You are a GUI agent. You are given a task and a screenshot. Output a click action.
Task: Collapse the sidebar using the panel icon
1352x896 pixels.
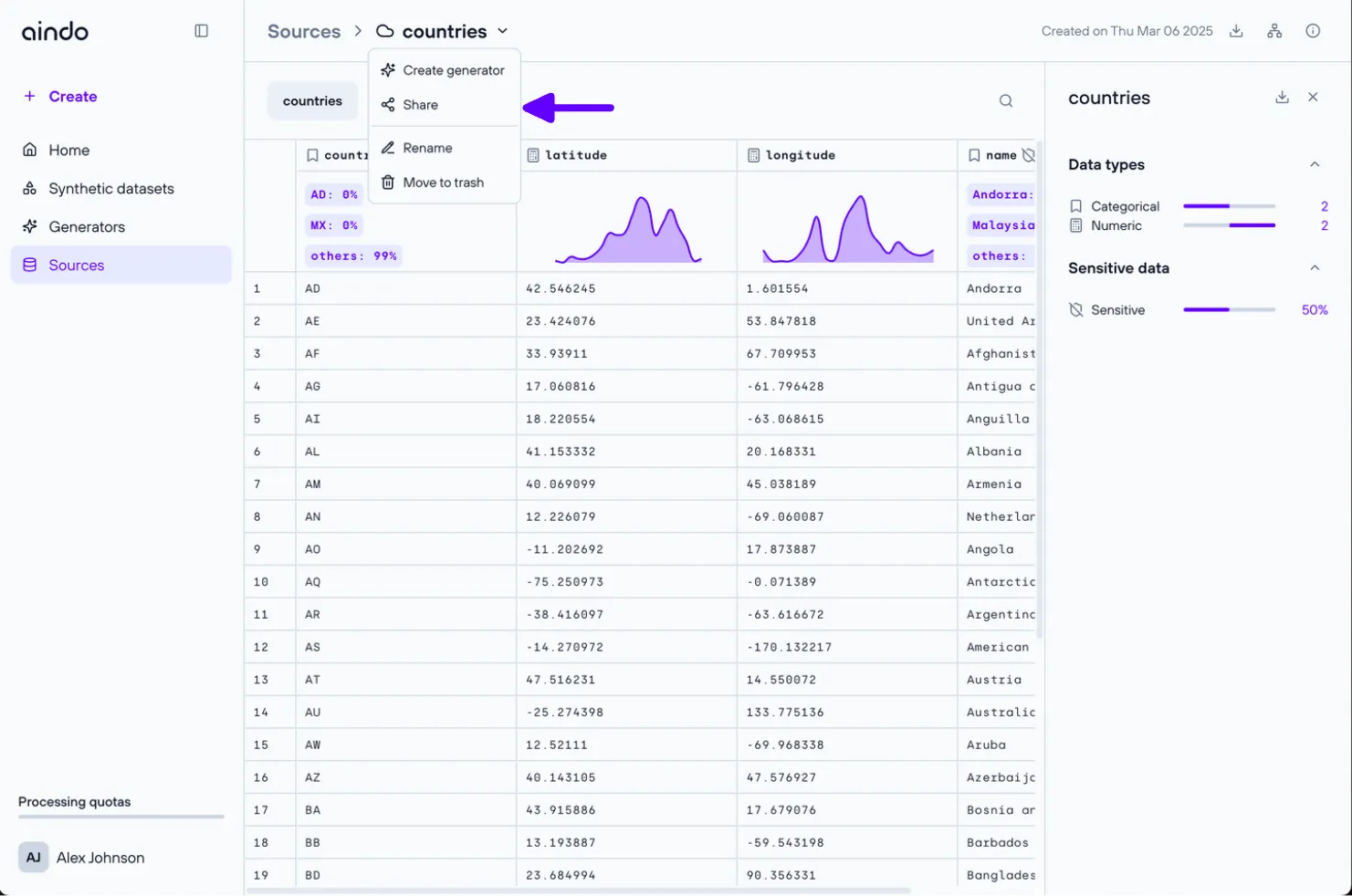(x=202, y=31)
